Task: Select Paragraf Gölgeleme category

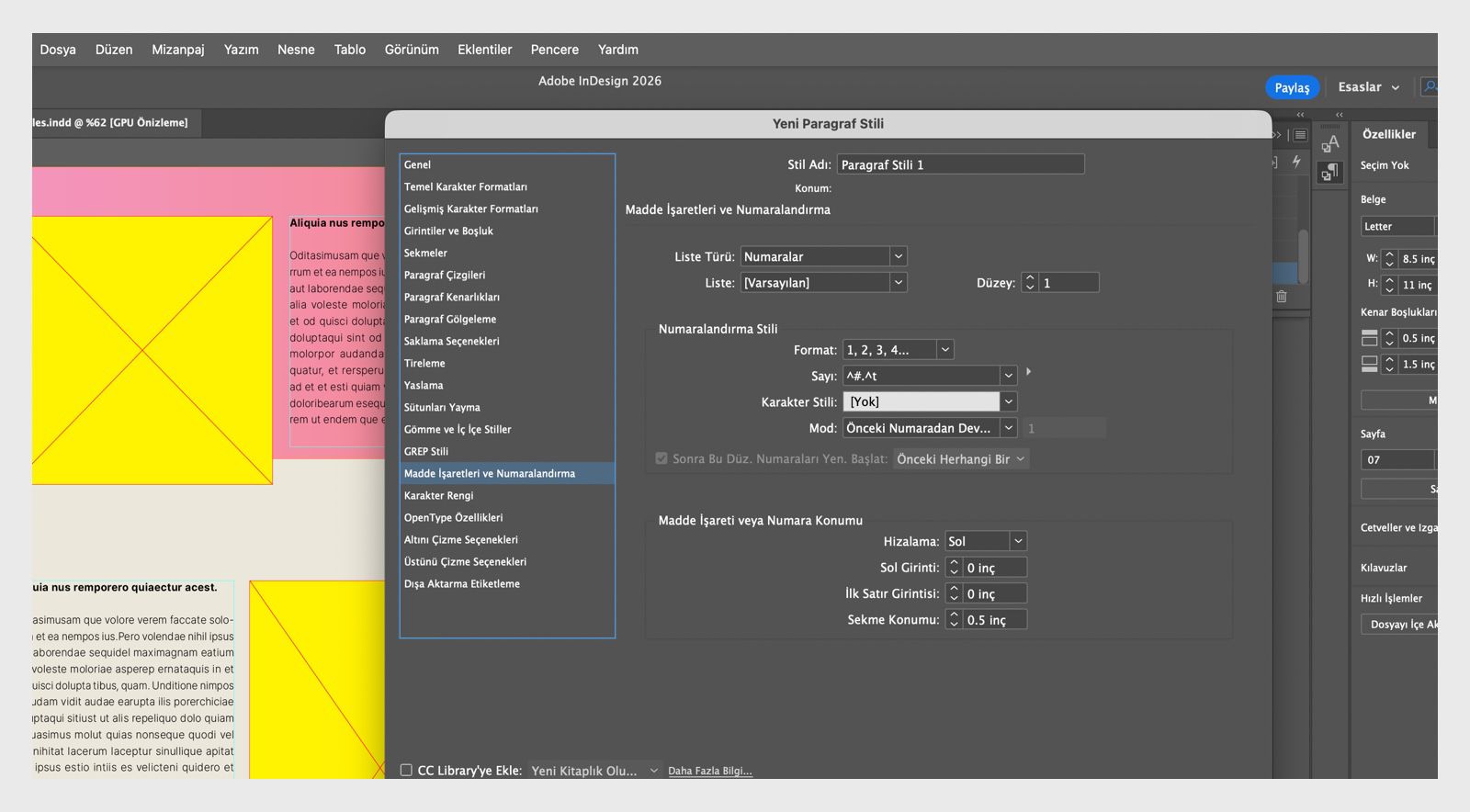Action: tap(507, 320)
